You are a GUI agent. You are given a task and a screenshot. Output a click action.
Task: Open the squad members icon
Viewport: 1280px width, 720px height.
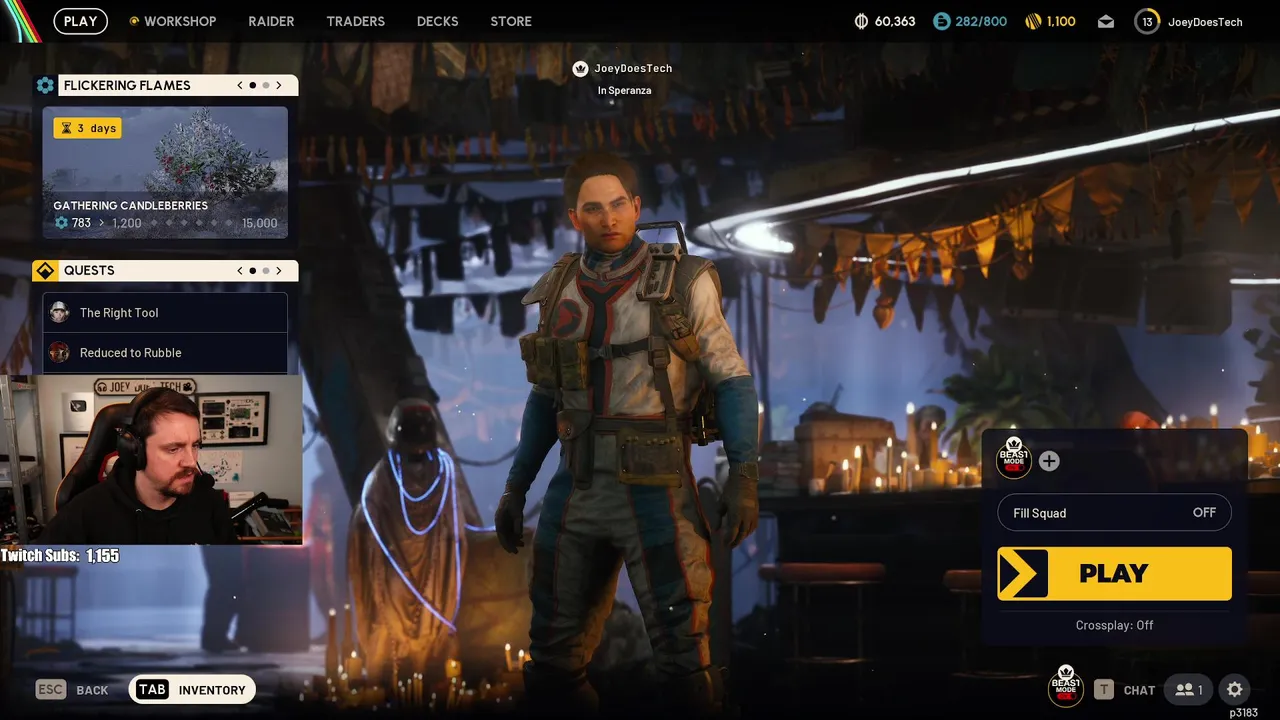coord(1189,689)
